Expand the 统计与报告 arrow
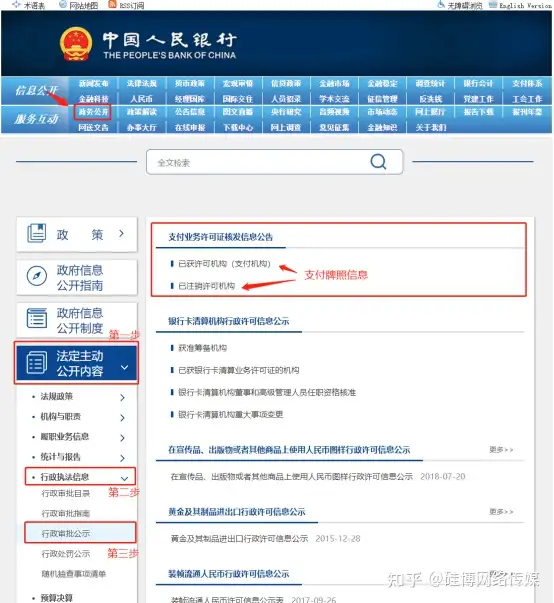 pos(122,458)
